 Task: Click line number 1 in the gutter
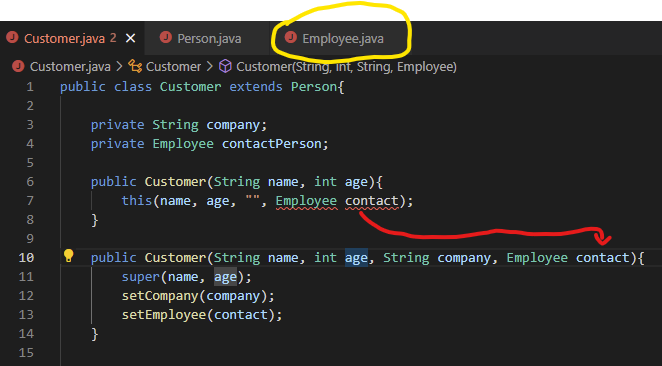point(30,87)
